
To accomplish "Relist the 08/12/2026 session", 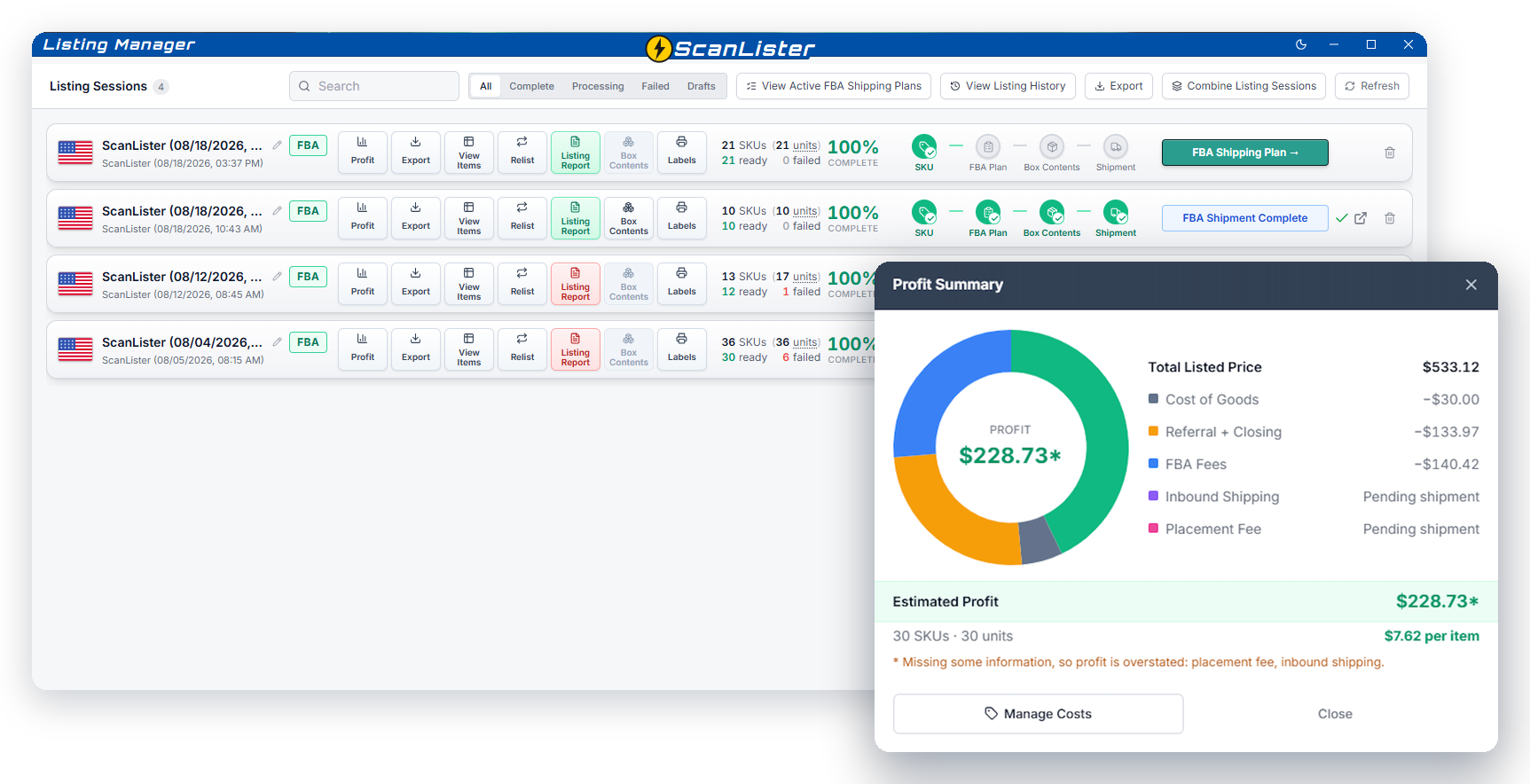I will click(x=522, y=283).
